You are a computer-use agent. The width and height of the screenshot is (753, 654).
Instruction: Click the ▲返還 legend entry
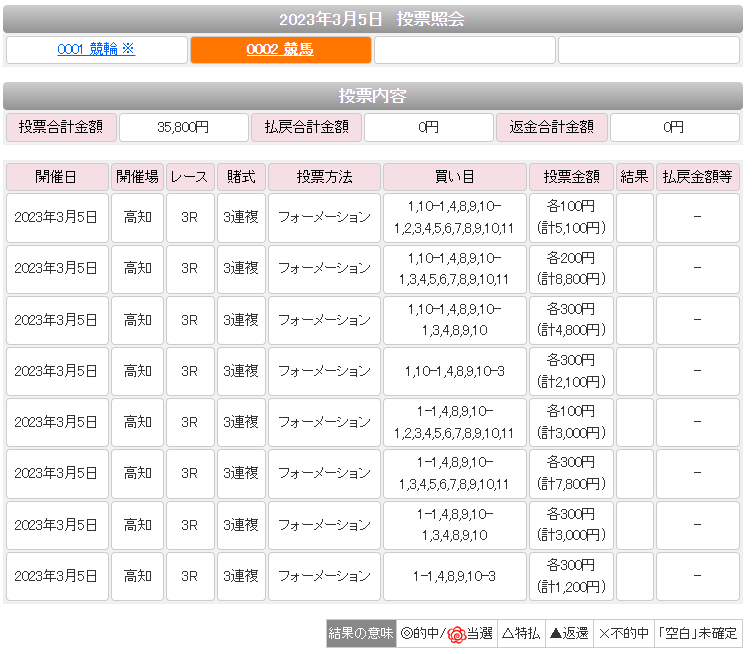[x=570, y=633]
